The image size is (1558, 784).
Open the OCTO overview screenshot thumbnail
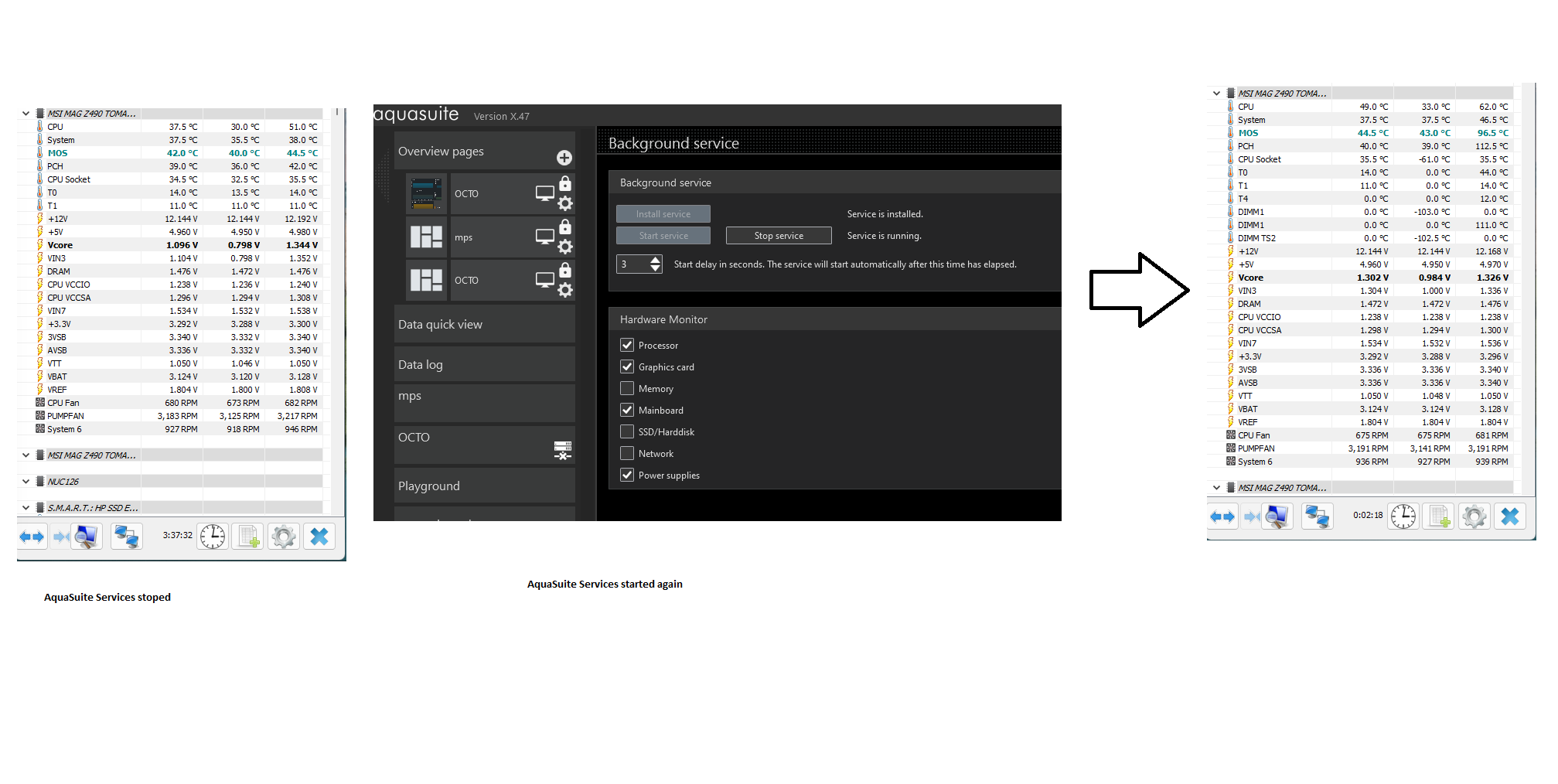tap(426, 194)
